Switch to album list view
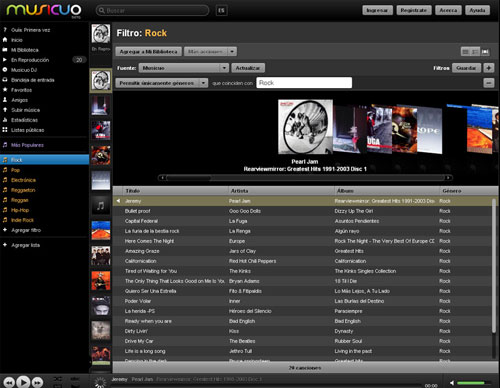Image resolution: width=500 pixels, height=388 pixels. [x=475, y=52]
